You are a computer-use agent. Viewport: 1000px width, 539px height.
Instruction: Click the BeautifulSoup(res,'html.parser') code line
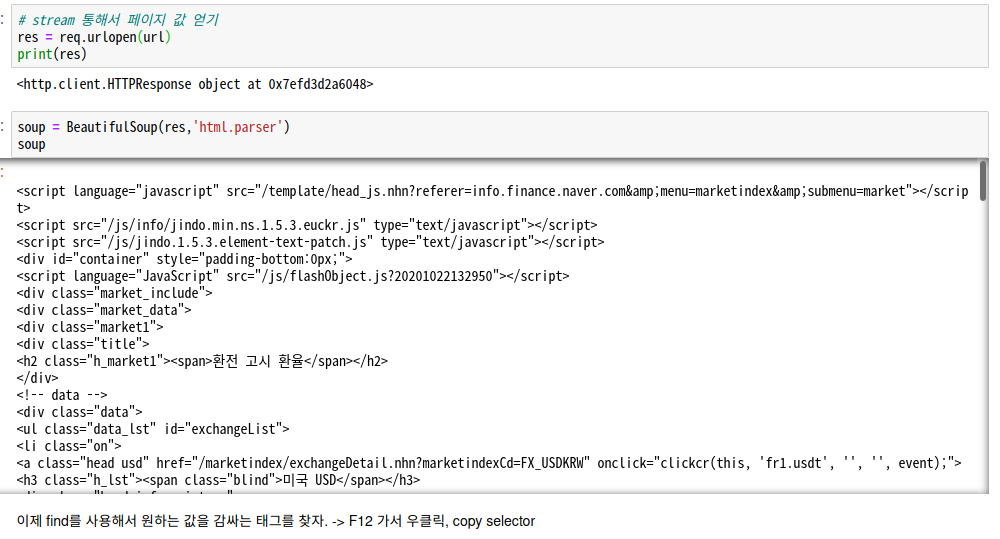[154, 127]
